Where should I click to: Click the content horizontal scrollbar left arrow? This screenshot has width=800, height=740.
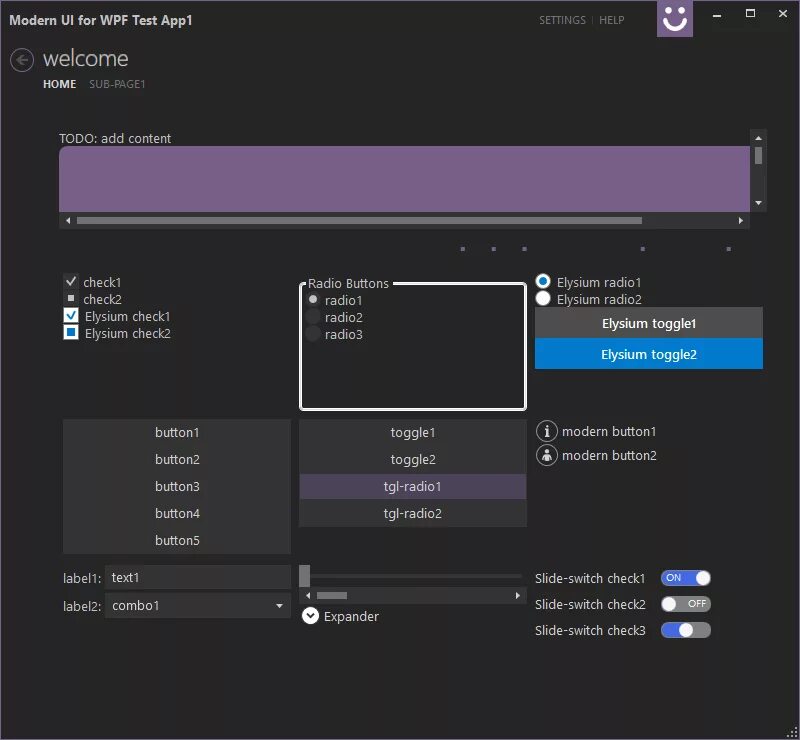pos(68,220)
